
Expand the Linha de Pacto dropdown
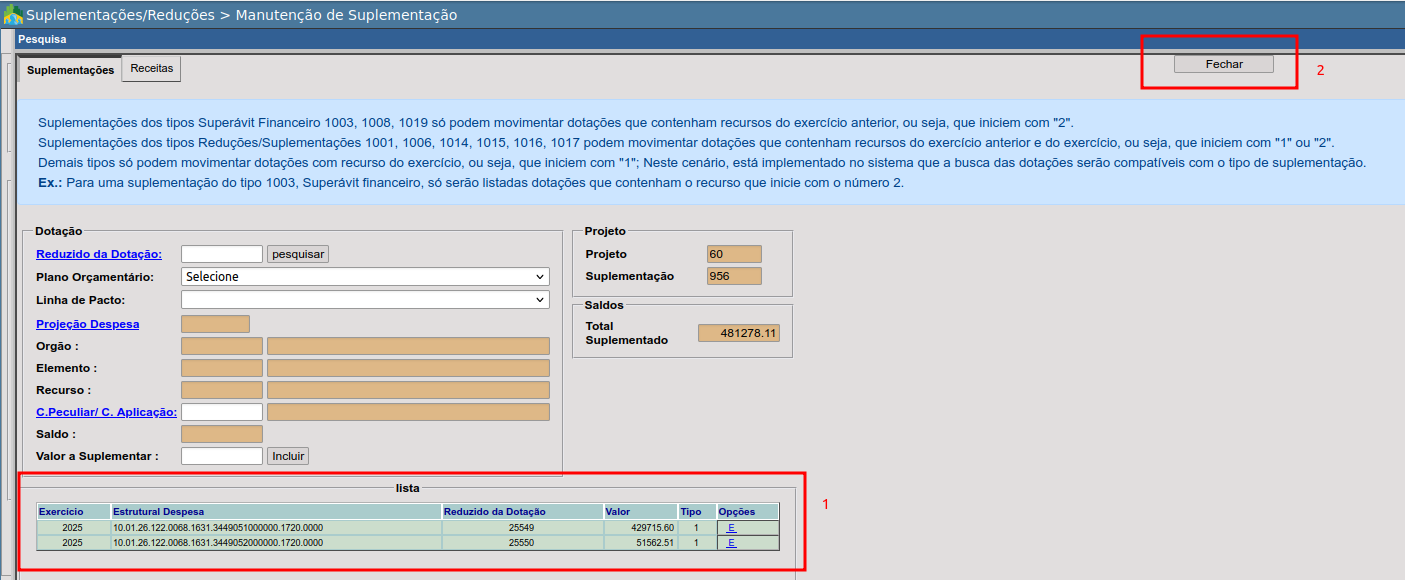click(365, 300)
